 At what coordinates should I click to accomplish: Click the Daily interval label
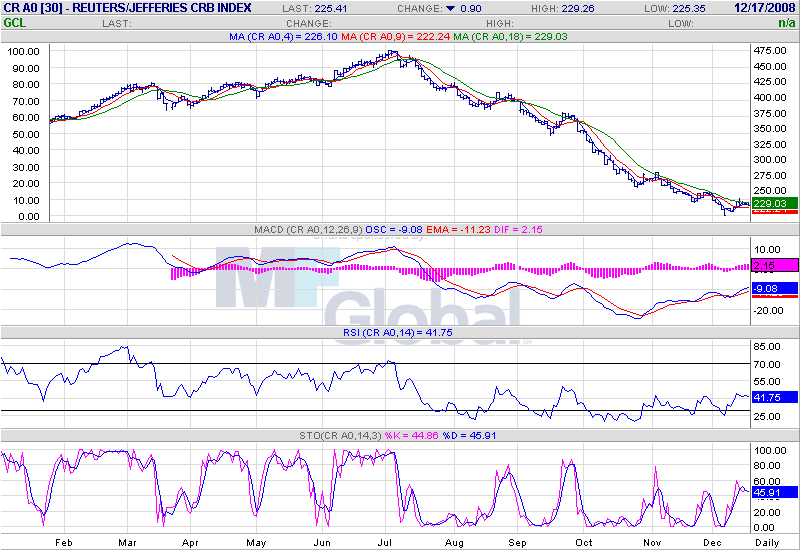click(767, 542)
